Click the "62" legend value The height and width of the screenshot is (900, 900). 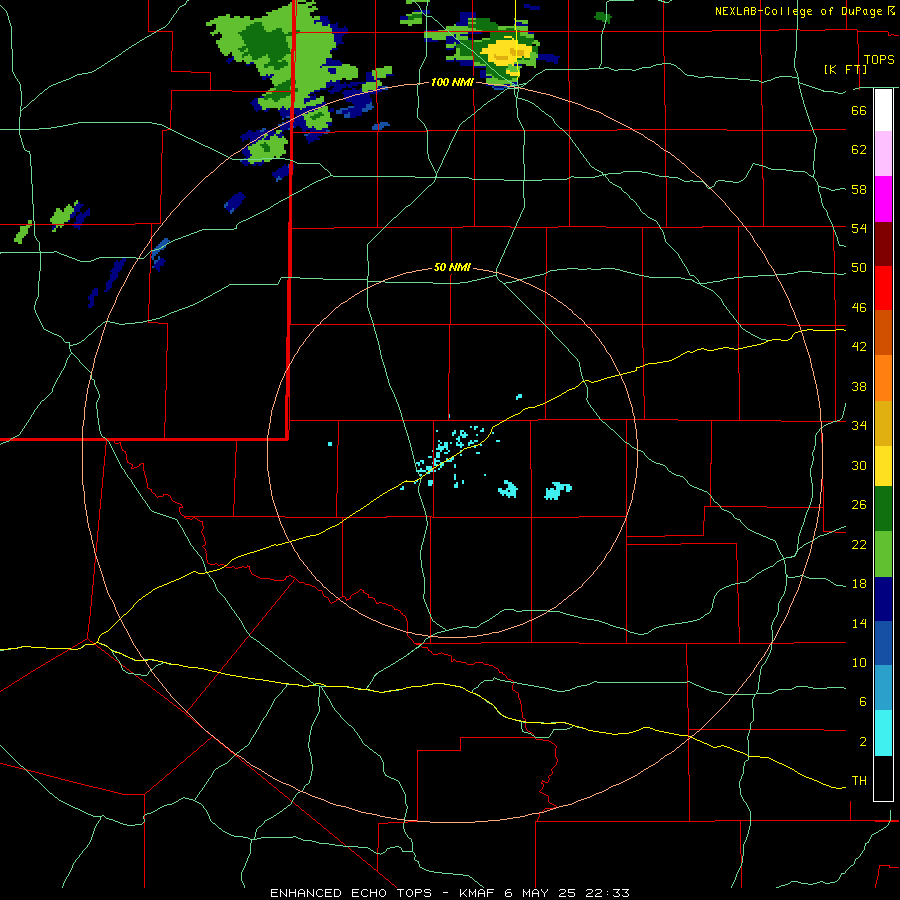[x=859, y=150]
